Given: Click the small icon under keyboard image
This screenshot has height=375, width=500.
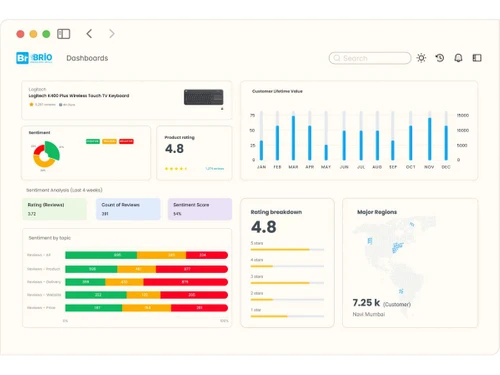Looking at the screenshot, I should 222,109.
